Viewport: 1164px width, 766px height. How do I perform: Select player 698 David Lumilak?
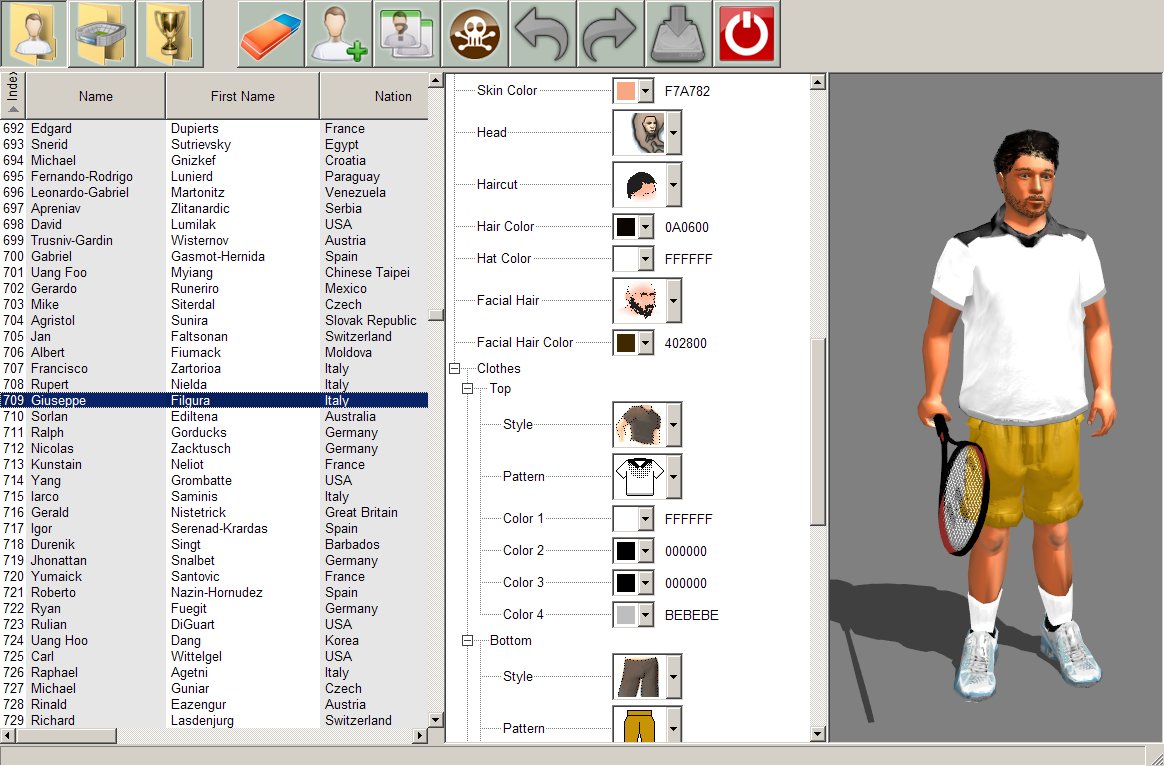(x=214, y=224)
